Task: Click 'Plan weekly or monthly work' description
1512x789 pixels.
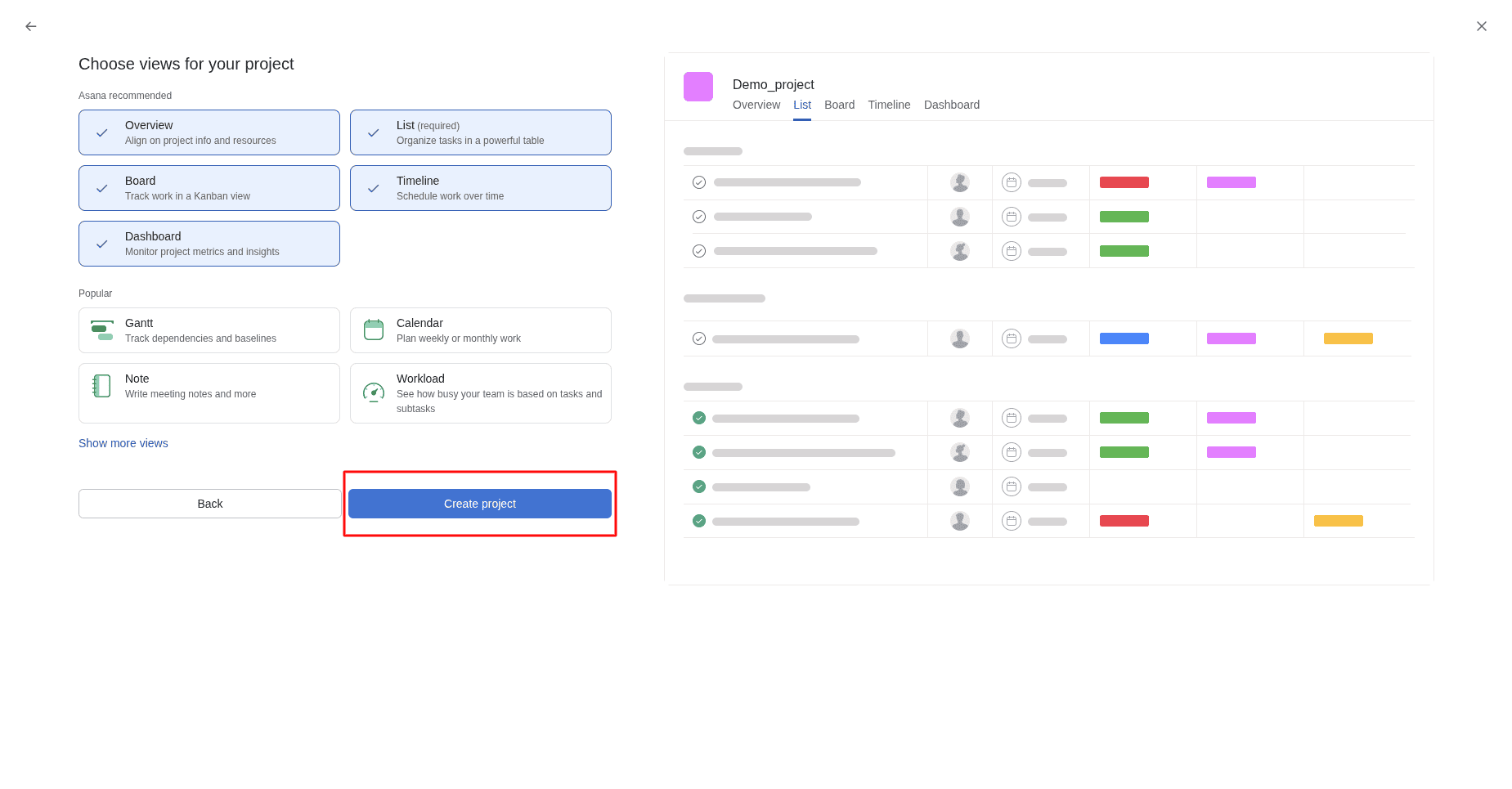Action: coord(459,338)
